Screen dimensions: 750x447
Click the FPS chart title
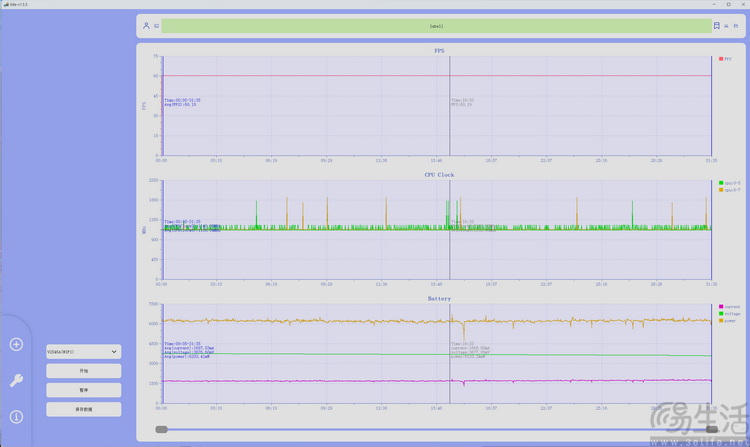[x=439, y=51]
